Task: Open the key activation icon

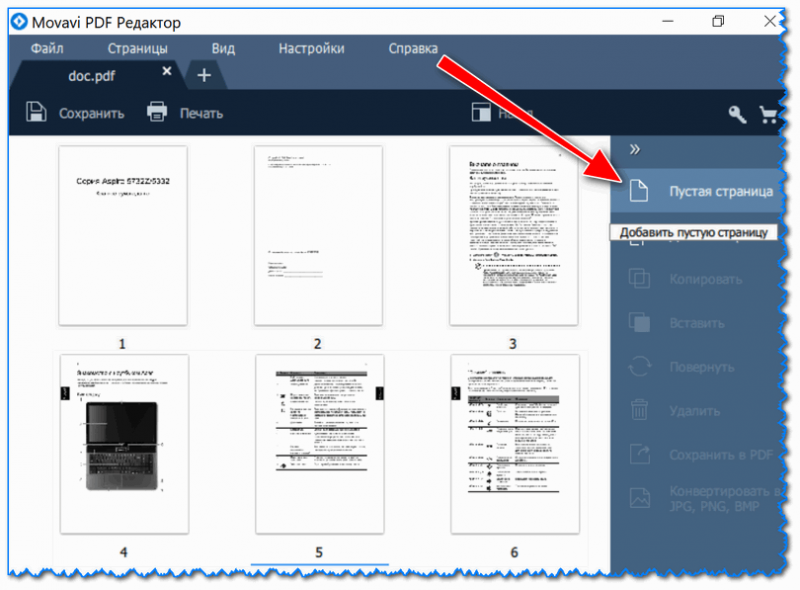Action: coord(737,114)
